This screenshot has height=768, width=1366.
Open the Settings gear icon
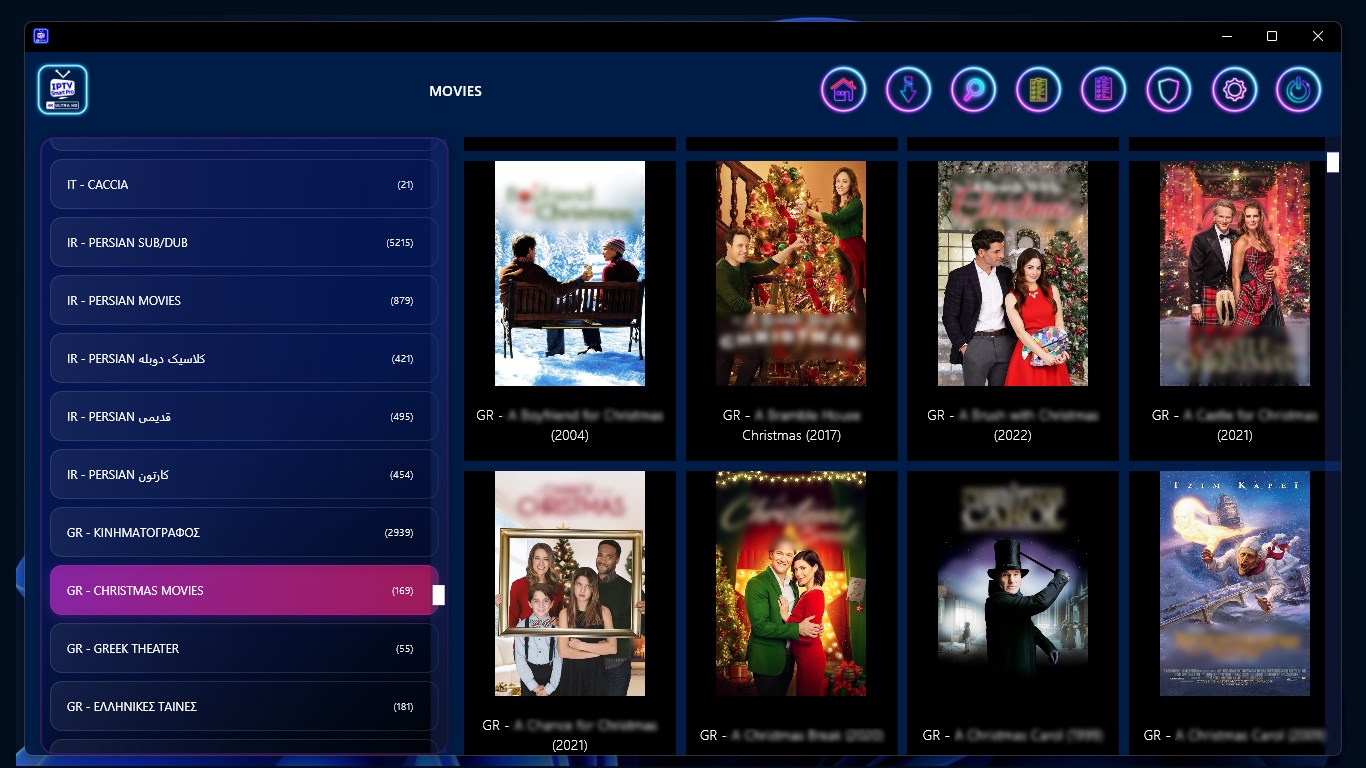1233,89
